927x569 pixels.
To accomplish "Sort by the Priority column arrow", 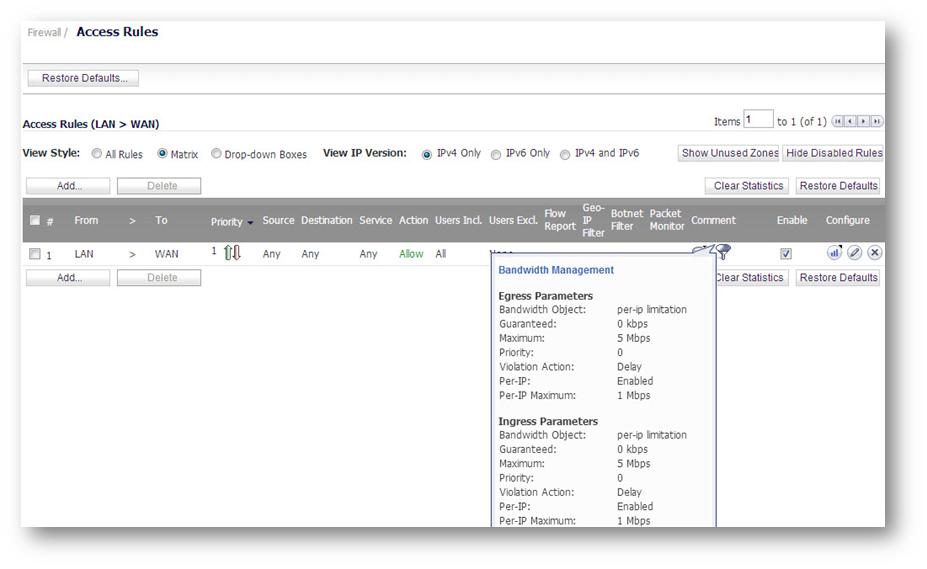I will (x=250, y=222).
